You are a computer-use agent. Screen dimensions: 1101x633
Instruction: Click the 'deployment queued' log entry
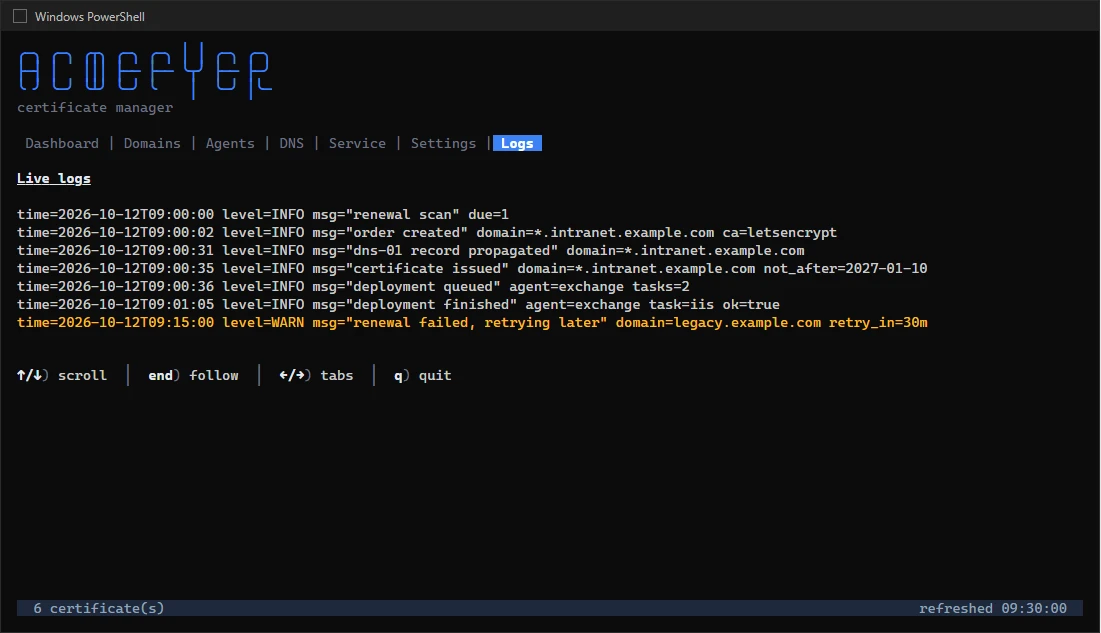point(353,287)
